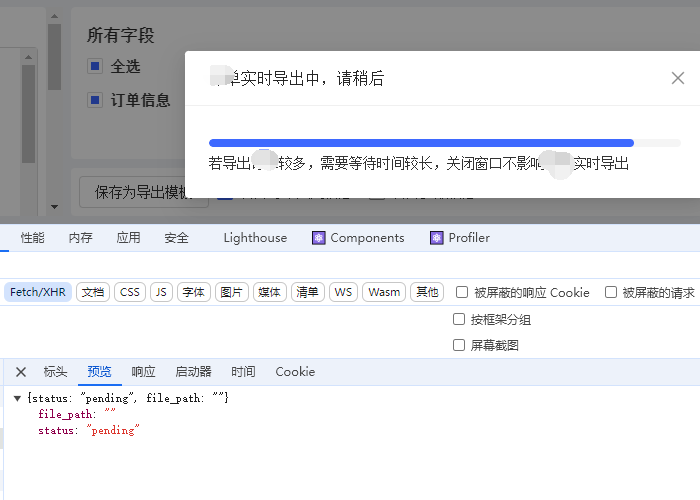Filter by Wasm requests
This screenshot has height=500, width=700.
pos(384,292)
